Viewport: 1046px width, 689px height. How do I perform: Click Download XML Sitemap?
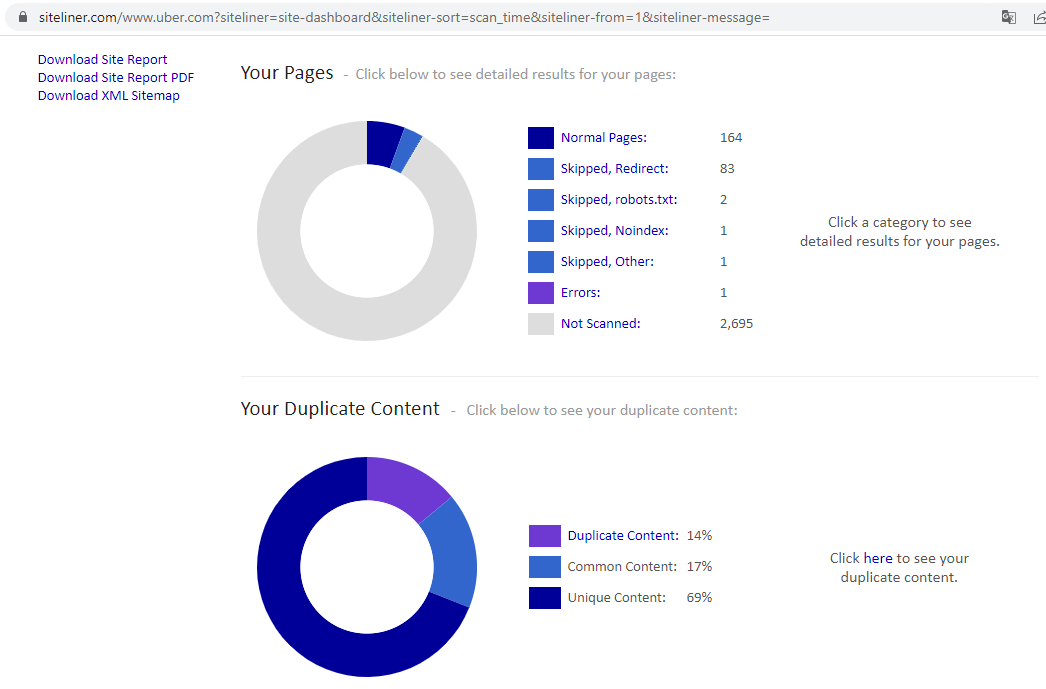click(x=108, y=95)
